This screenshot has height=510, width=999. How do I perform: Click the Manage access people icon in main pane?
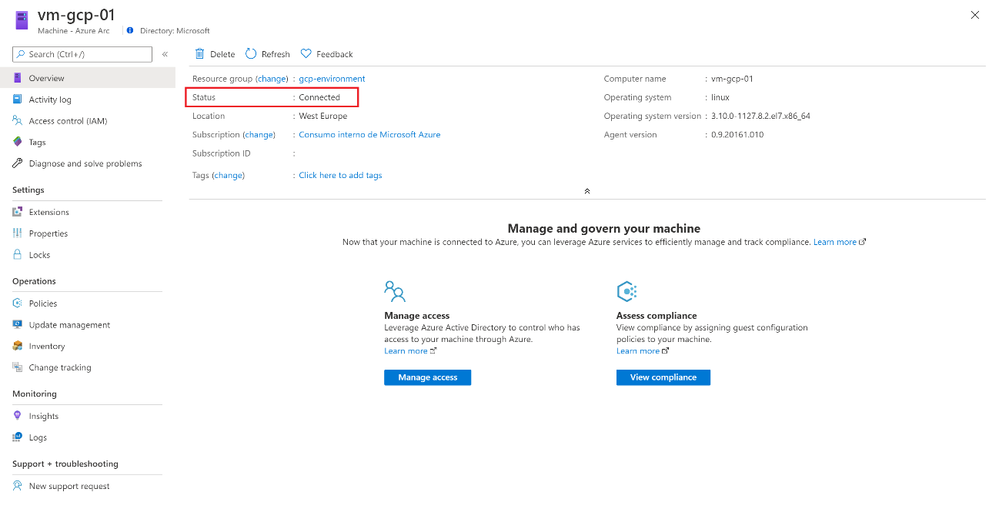click(395, 291)
